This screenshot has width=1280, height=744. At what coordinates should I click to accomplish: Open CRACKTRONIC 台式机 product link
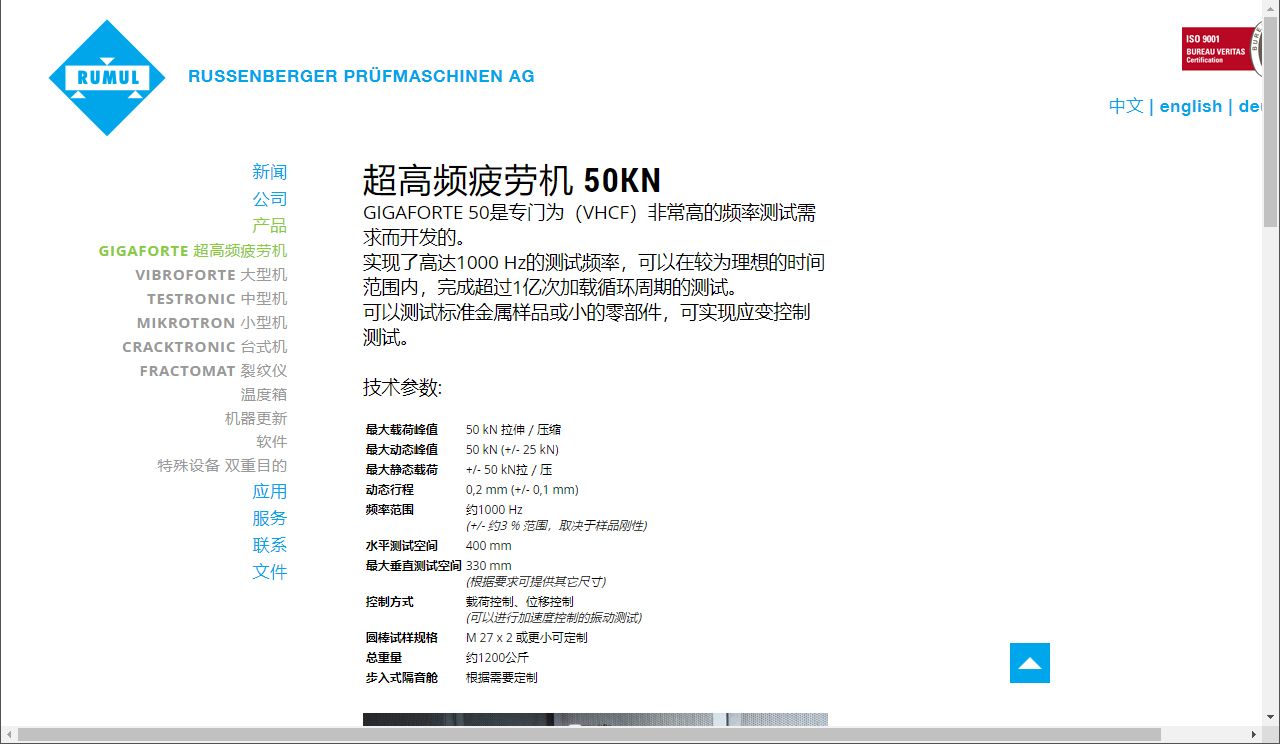(x=204, y=347)
